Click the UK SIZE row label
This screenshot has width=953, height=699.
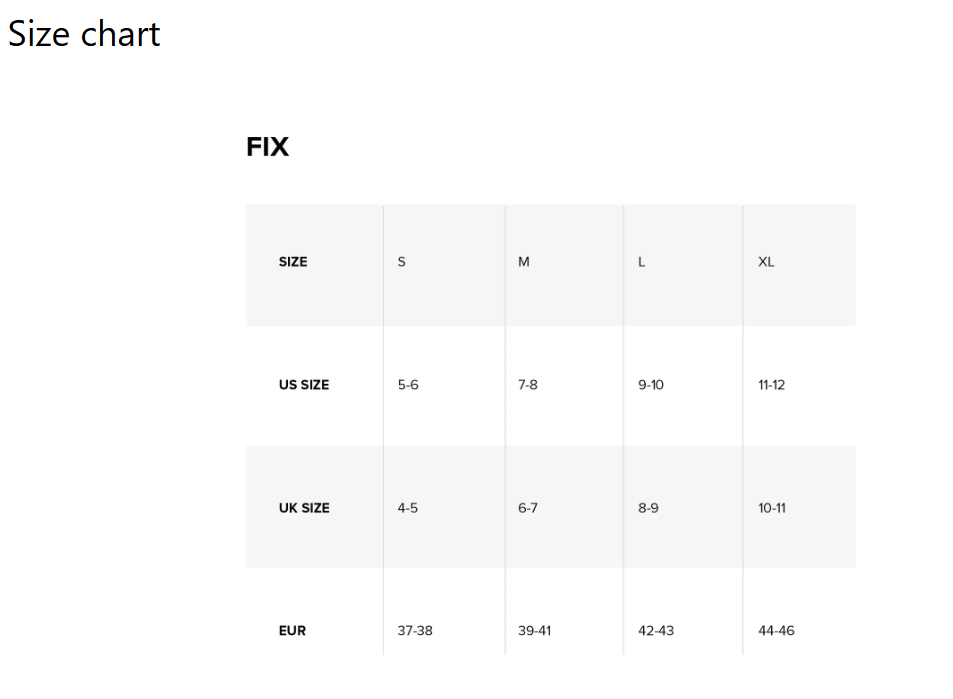pyautogui.click(x=304, y=508)
